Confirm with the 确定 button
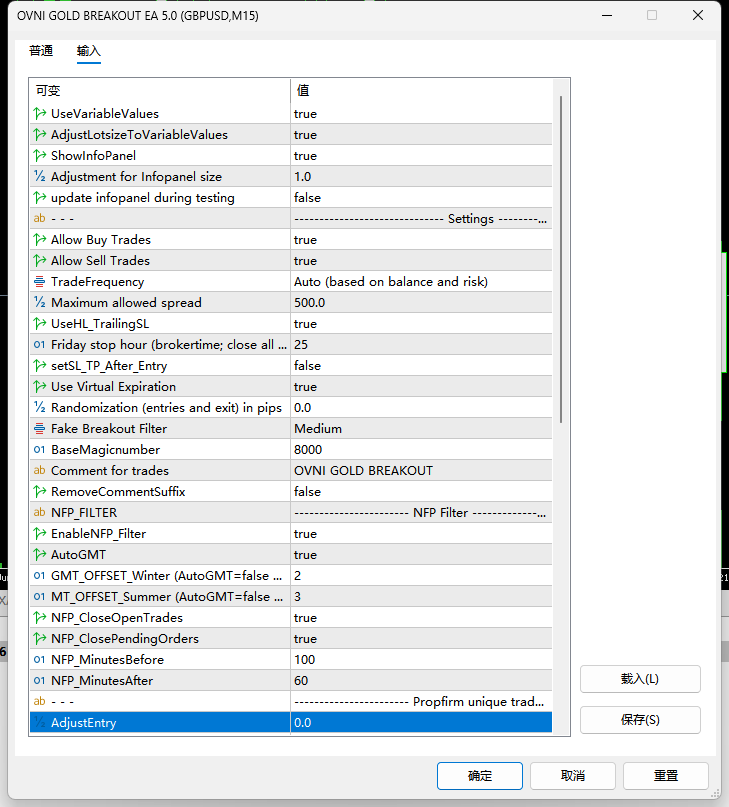The width and height of the screenshot is (729, 807). (x=480, y=776)
